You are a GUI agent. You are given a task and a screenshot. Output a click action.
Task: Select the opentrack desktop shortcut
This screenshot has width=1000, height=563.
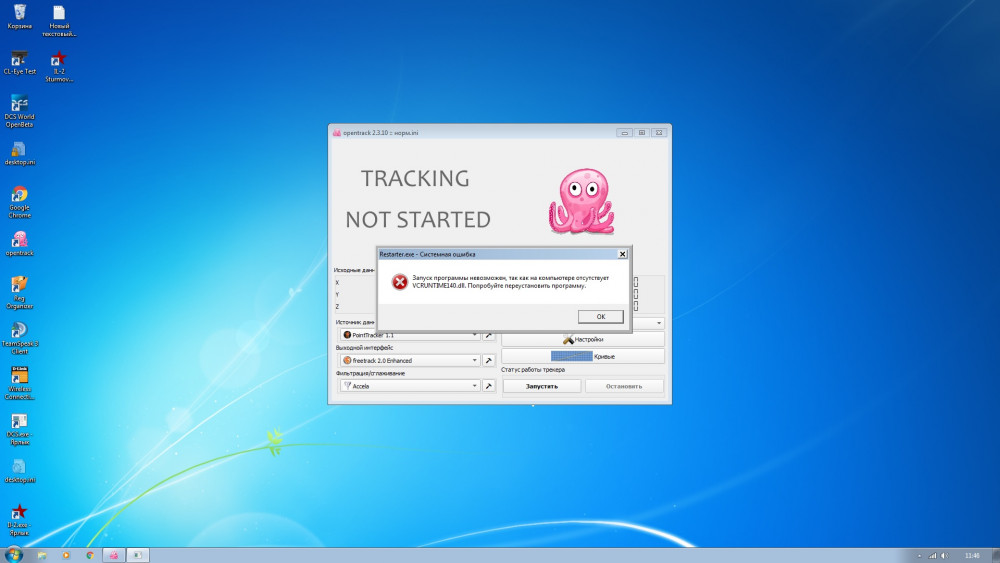click(x=20, y=244)
